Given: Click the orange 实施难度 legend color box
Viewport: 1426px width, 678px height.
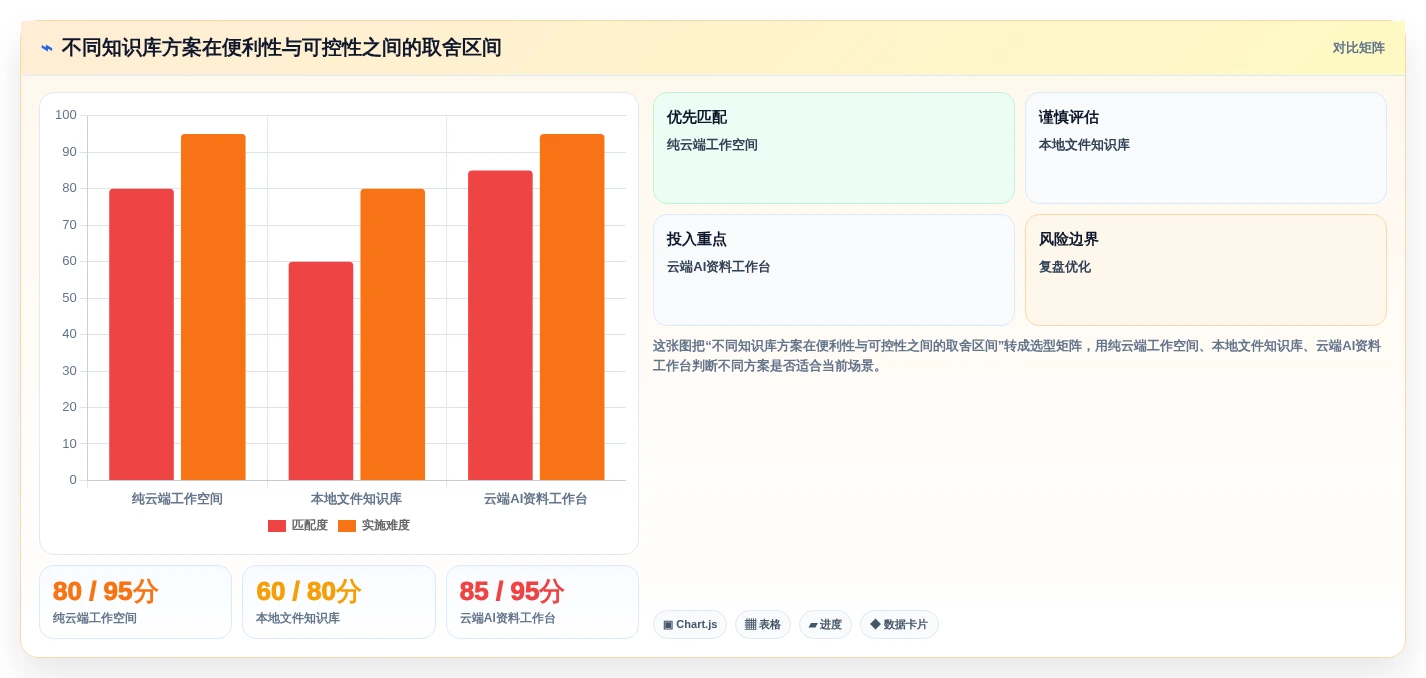Looking at the screenshot, I should point(347,526).
